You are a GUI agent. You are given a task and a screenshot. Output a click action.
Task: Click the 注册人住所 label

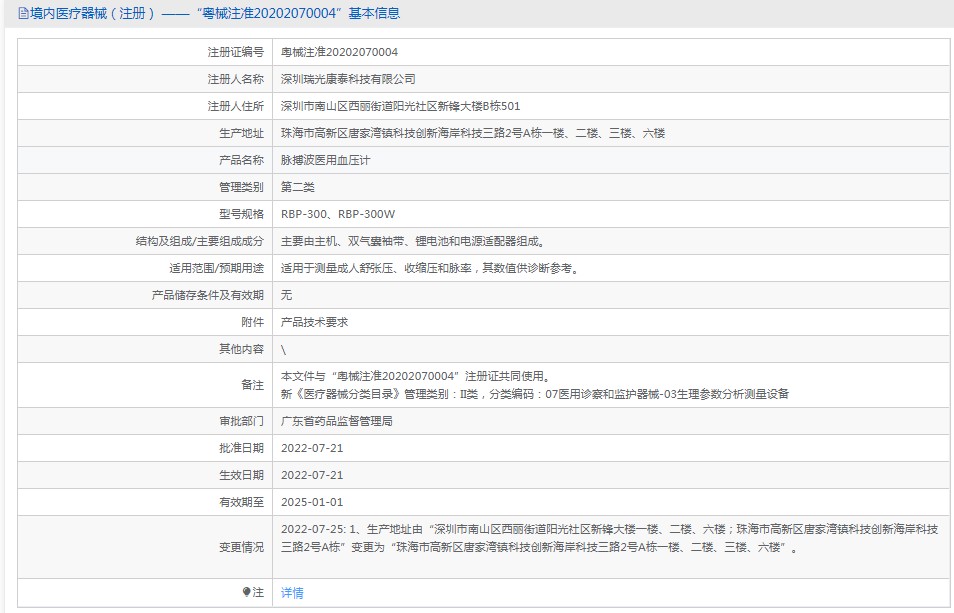[x=235, y=106]
